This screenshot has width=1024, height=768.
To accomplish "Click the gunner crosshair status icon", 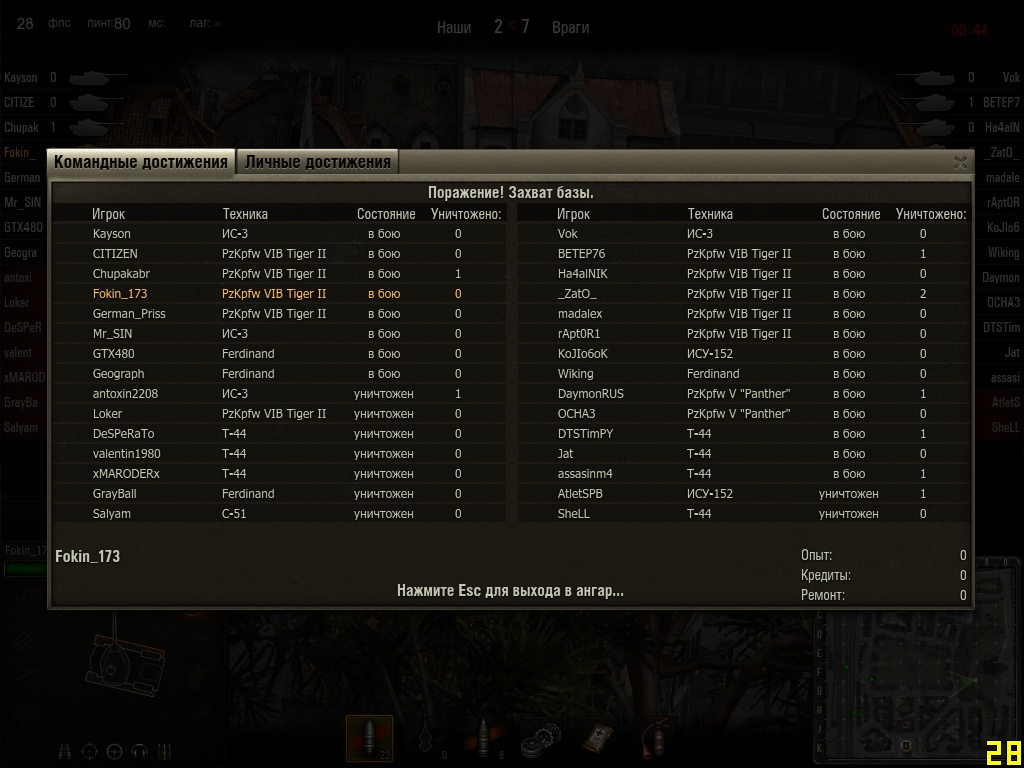I will pos(89,752).
